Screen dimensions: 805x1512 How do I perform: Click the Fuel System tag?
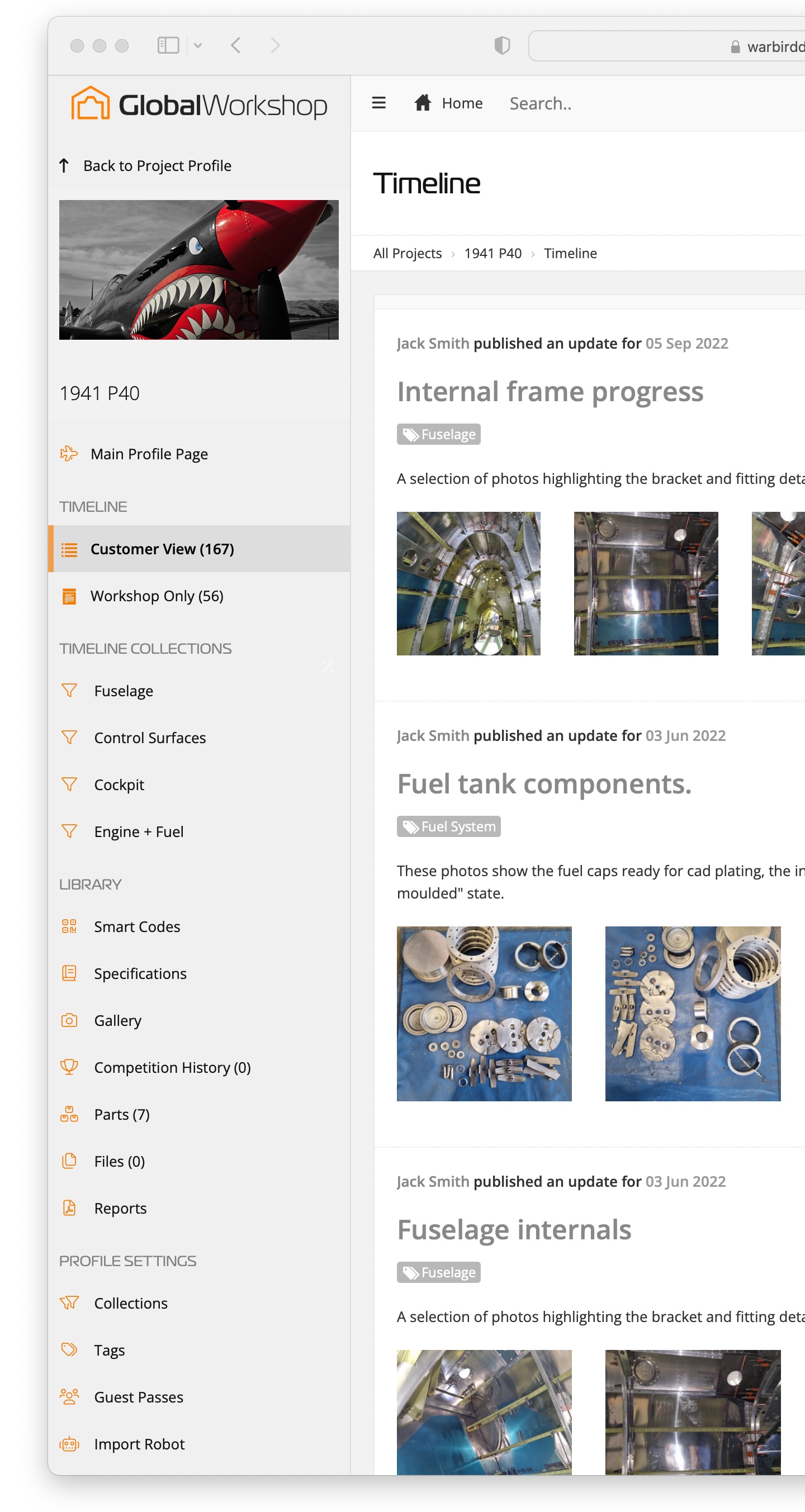pos(448,826)
